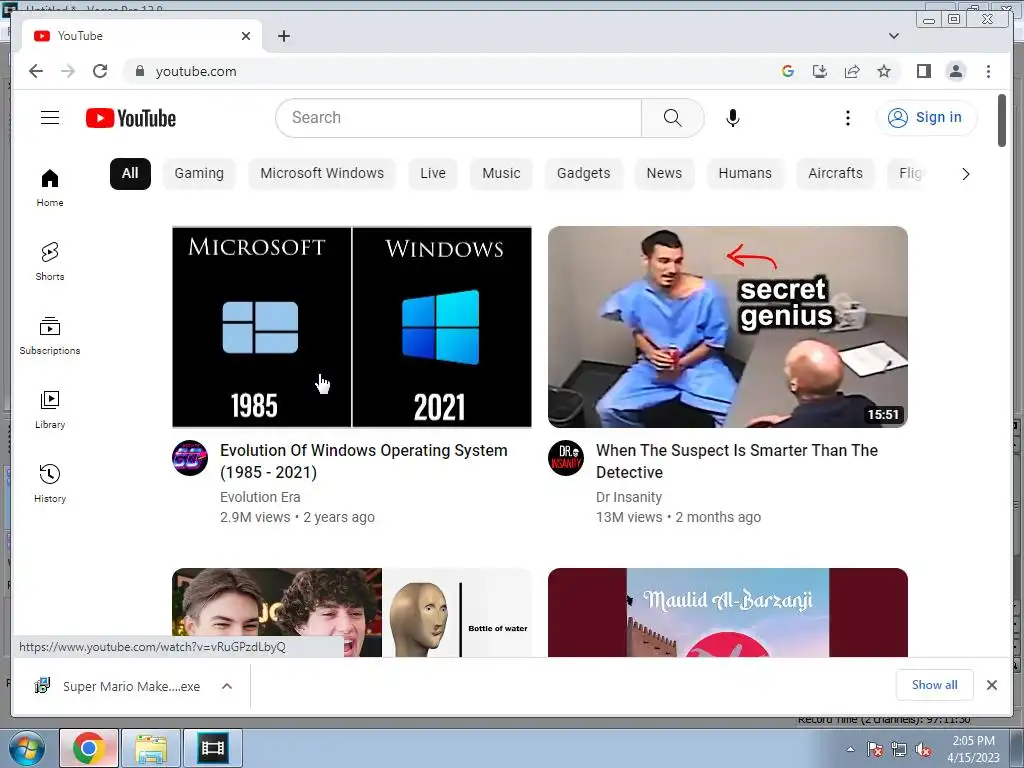The height and width of the screenshot is (768, 1024).
Task: Click Chrome in the taskbar
Action: pos(89,748)
